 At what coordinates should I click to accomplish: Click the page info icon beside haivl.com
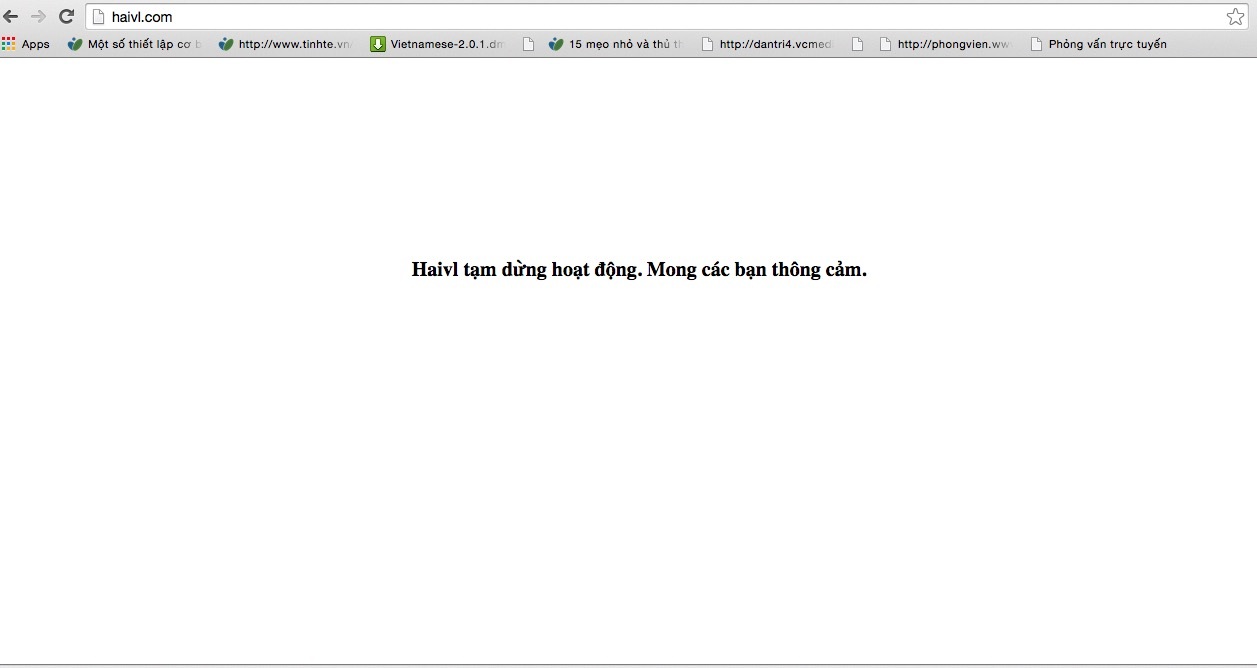click(x=98, y=17)
